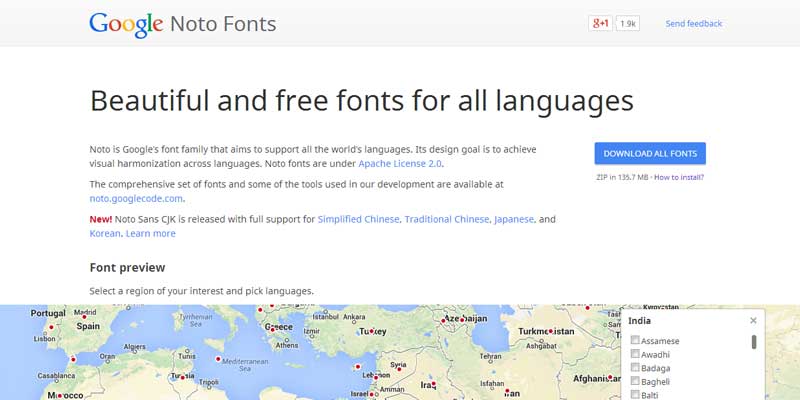The image size is (800, 400).
Task: Open the 'How to install?' link
Action: (679, 177)
